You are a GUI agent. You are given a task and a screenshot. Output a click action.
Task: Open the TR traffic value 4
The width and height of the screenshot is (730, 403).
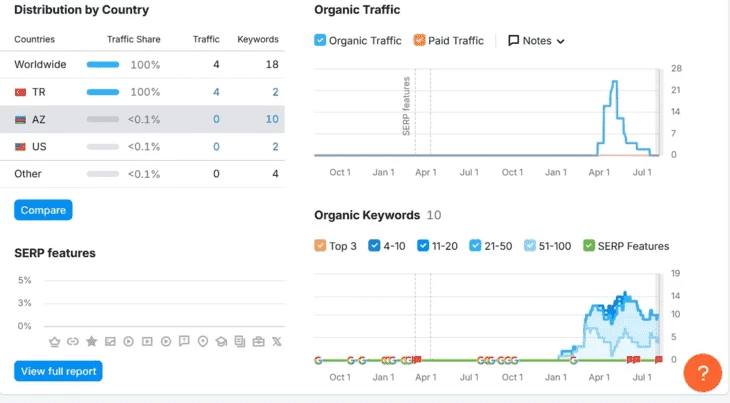pos(216,92)
